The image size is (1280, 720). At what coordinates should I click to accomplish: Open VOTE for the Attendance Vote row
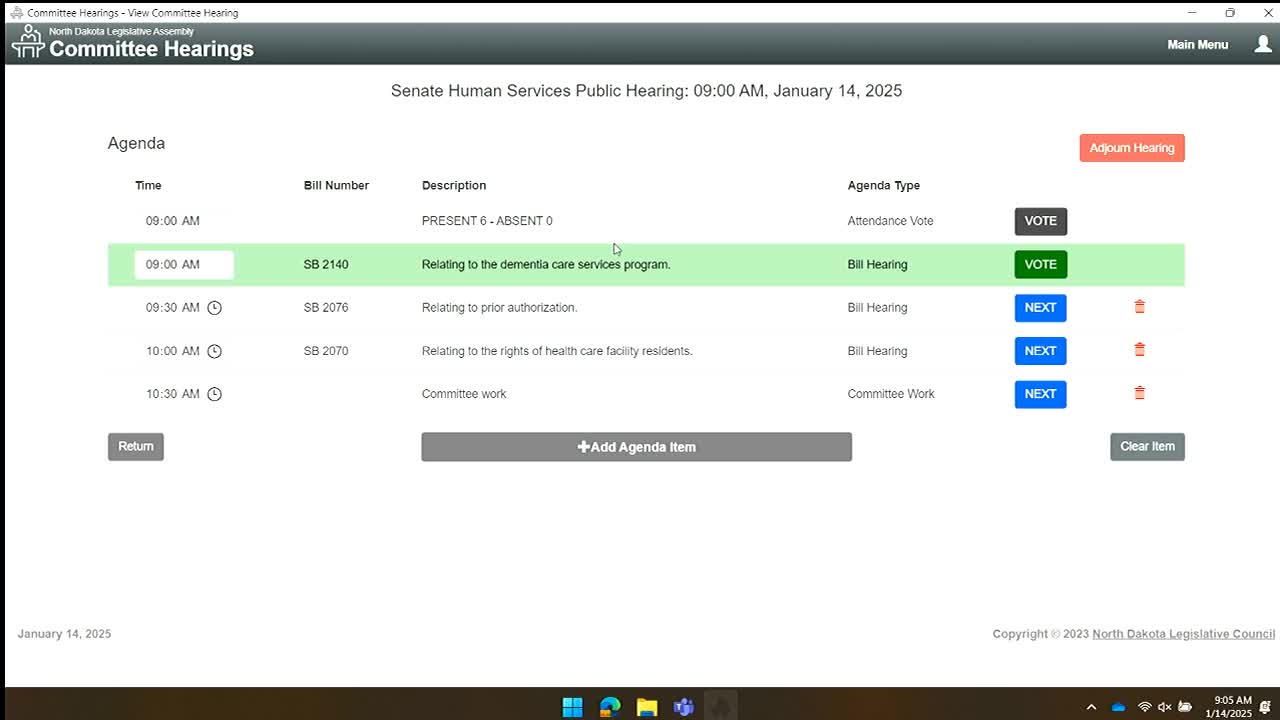1041,221
